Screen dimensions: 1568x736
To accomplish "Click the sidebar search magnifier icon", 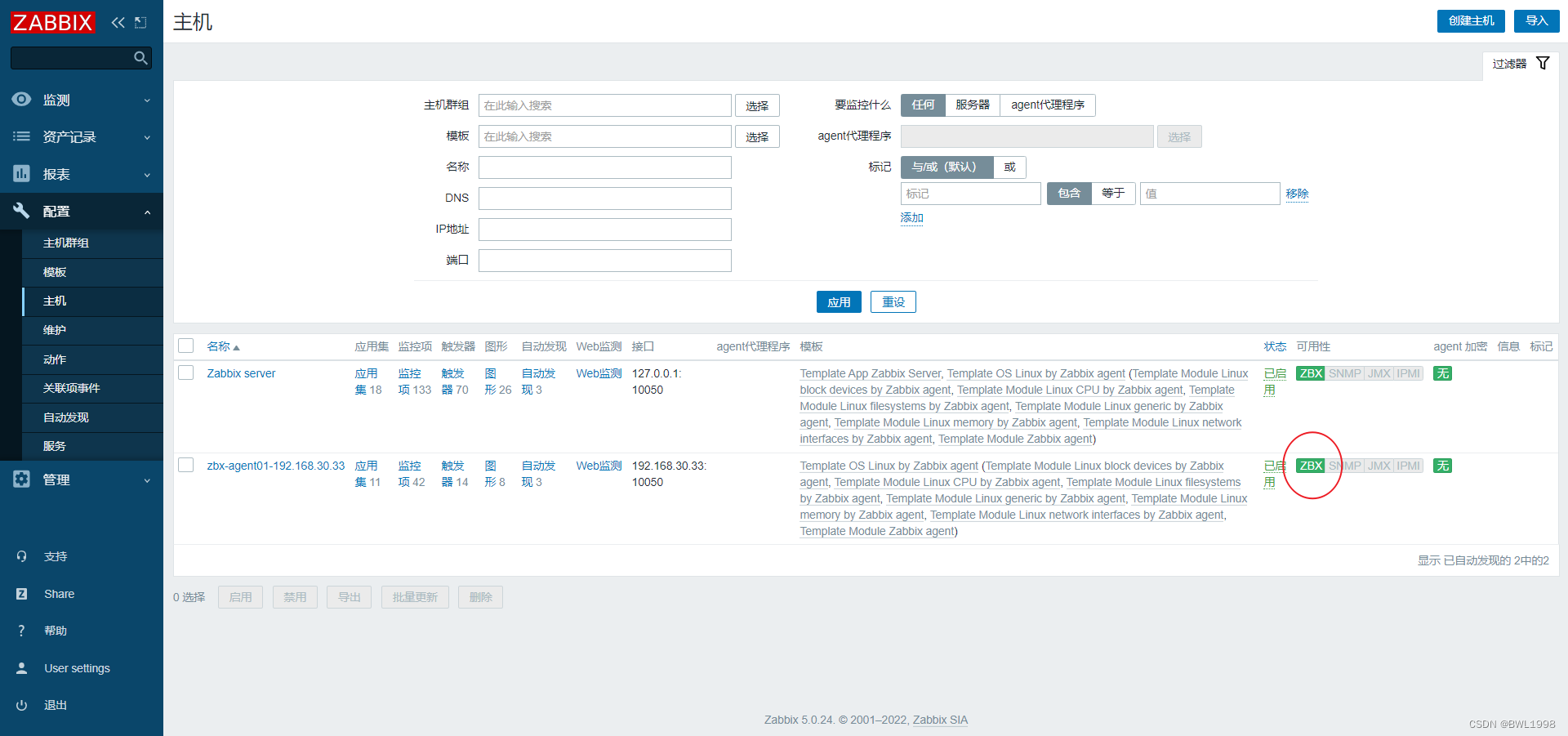I will point(140,58).
